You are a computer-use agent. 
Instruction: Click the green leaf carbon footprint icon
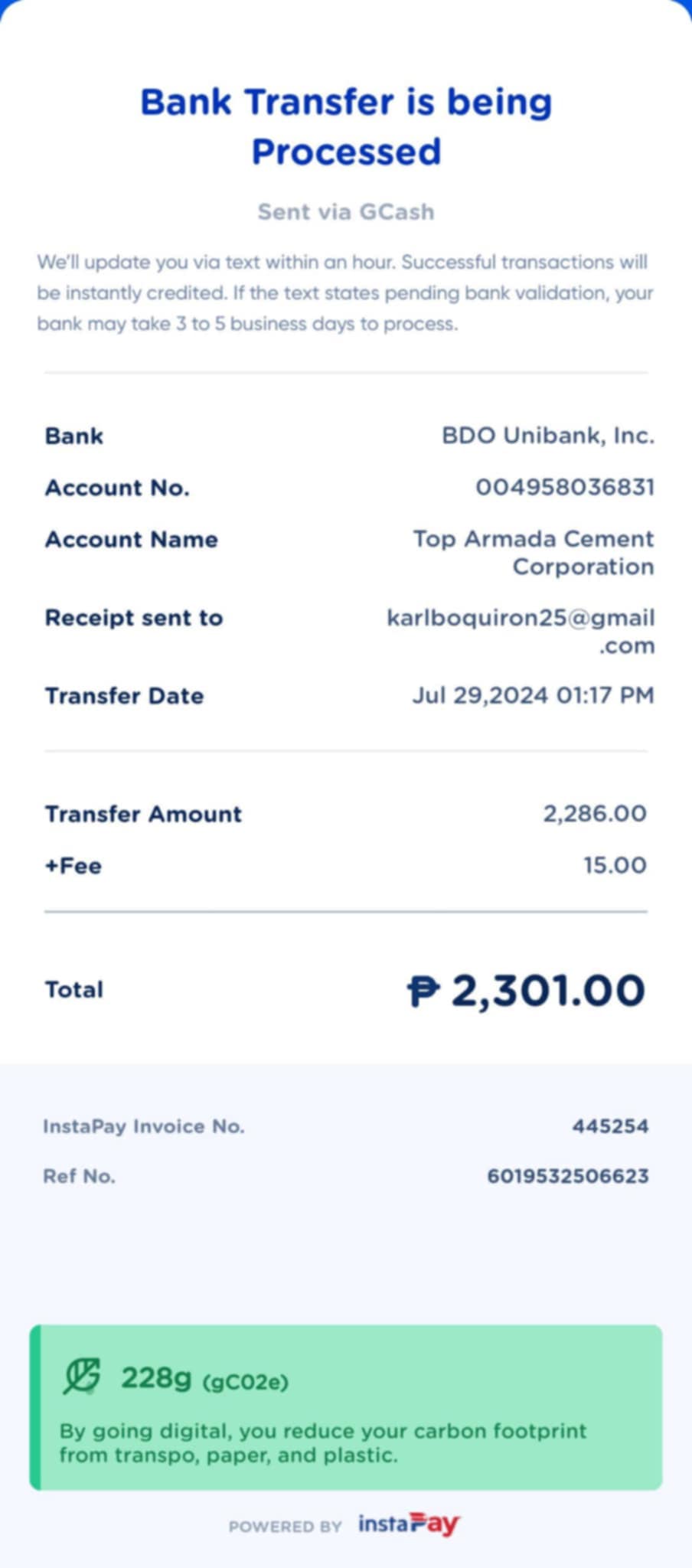[x=82, y=1376]
